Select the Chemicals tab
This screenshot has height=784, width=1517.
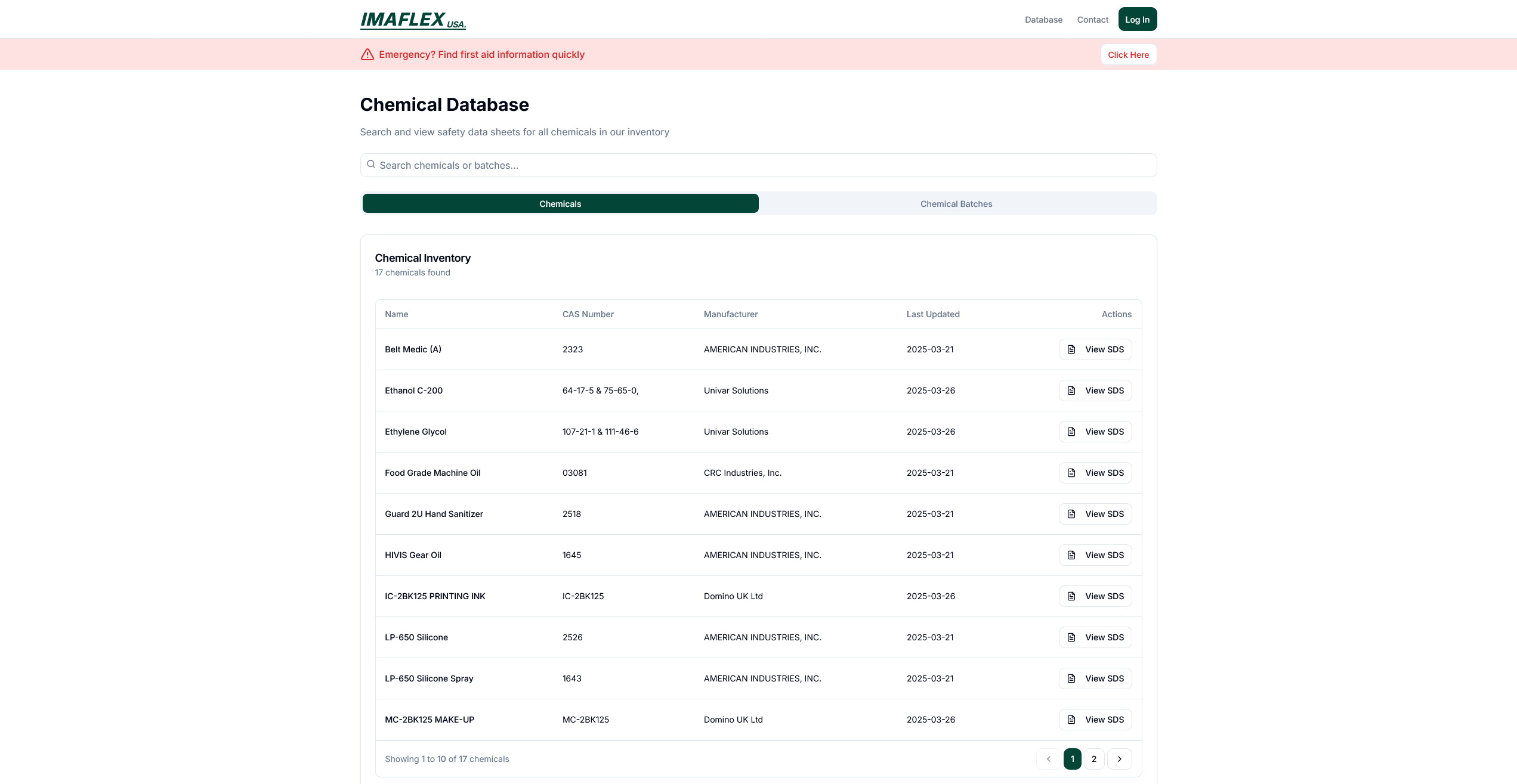pyautogui.click(x=560, y=203)
